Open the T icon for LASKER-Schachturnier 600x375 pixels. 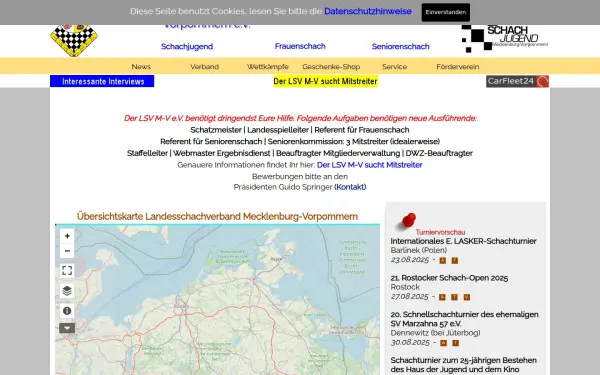(x=455, y=261)
